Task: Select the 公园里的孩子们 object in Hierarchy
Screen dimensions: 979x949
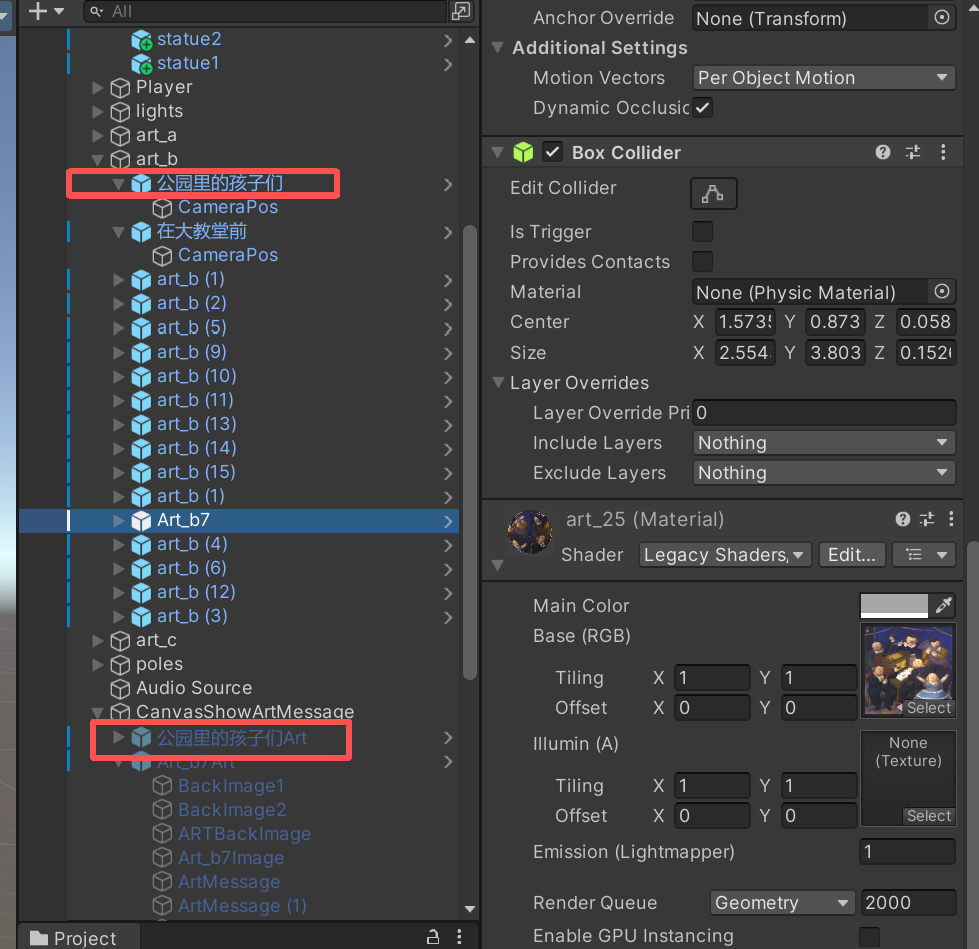Action: pyautogui.click(x=220, y=184)
